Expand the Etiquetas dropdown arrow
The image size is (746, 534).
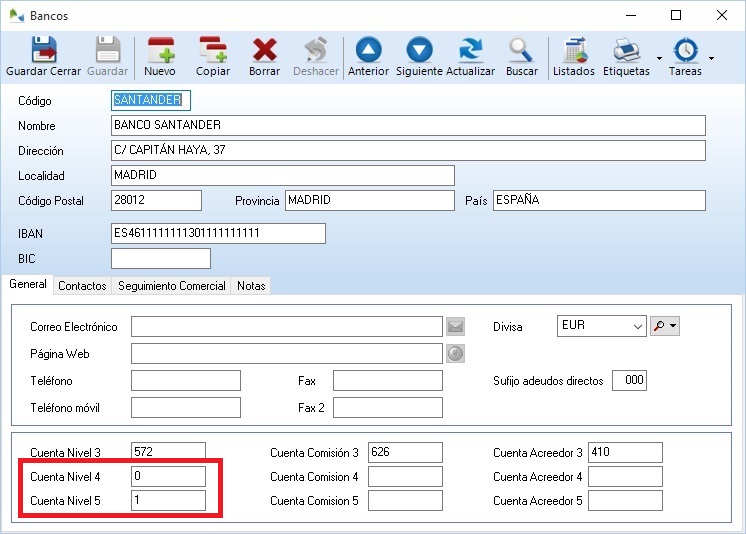coord(659,58)
